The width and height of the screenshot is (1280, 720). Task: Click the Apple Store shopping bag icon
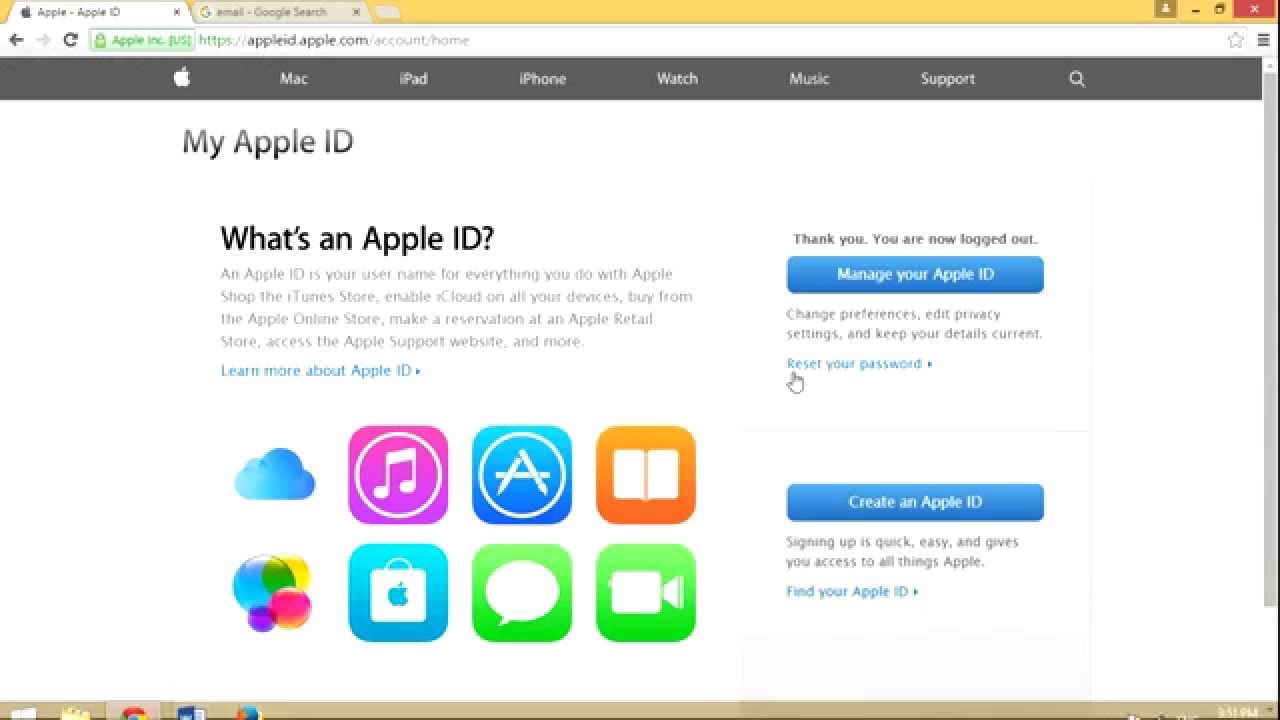pyautogui.click(x=398, y=593)
